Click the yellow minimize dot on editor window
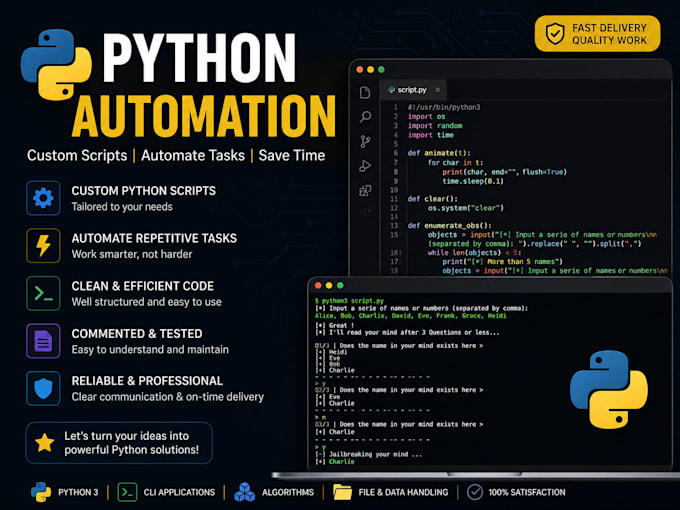This screenshot has height=510, width=680. point(370,69)
